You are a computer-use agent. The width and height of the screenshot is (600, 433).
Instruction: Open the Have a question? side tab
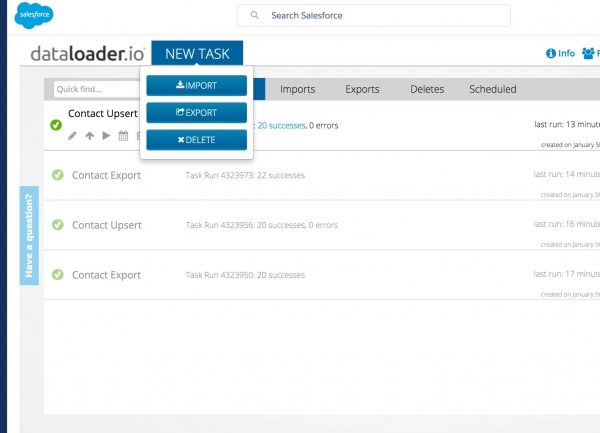[29, 236]
